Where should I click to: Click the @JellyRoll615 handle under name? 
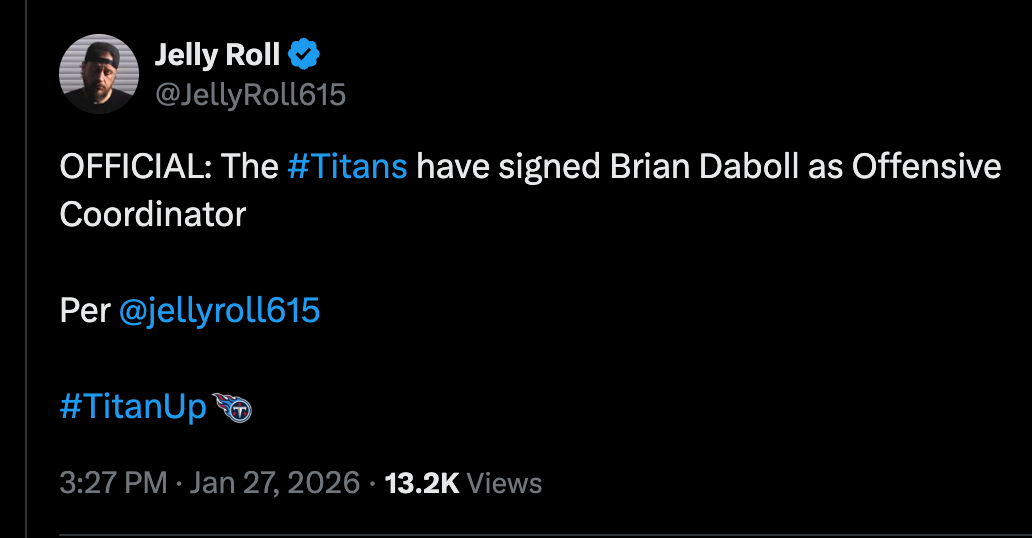click(x=250, y=95)
